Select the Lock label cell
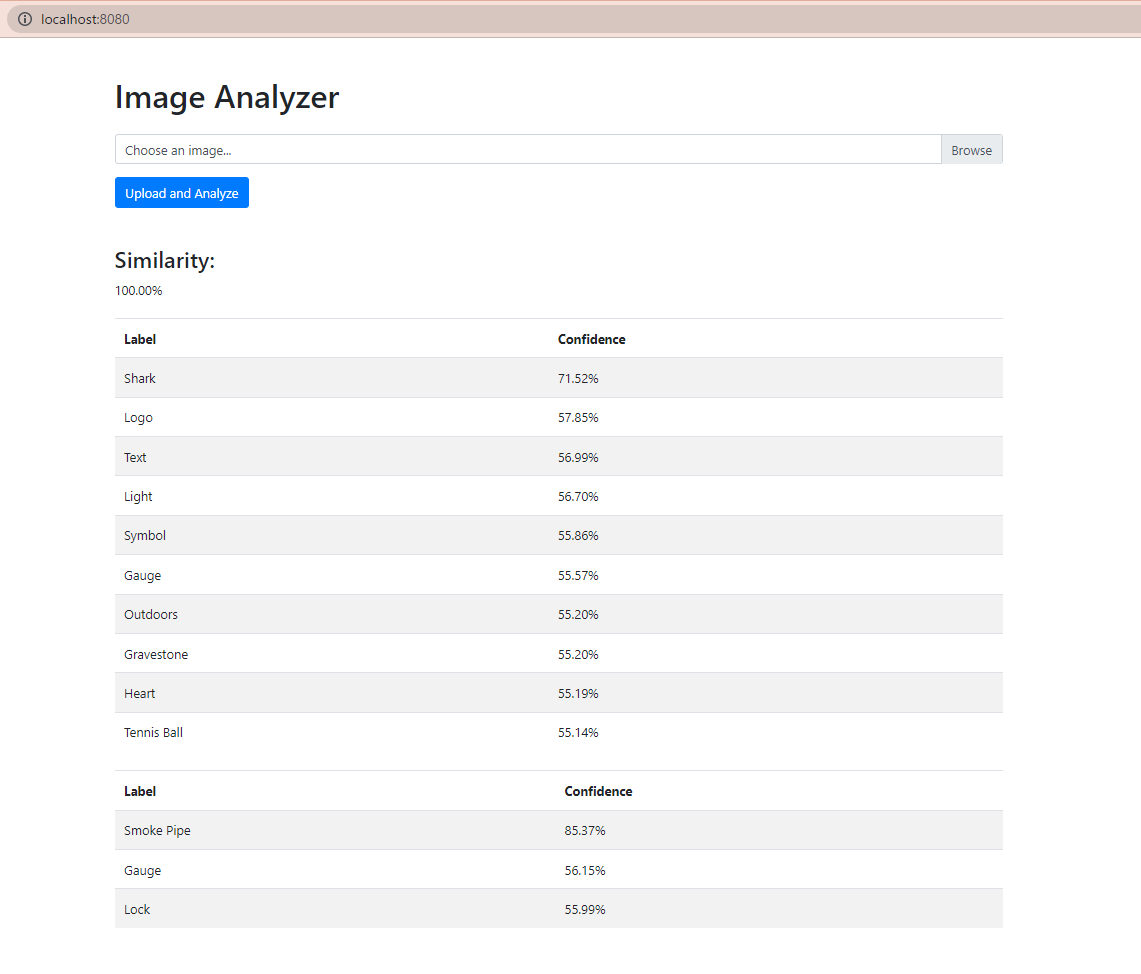Screen dimensions: 1141x974 (137, 909)
